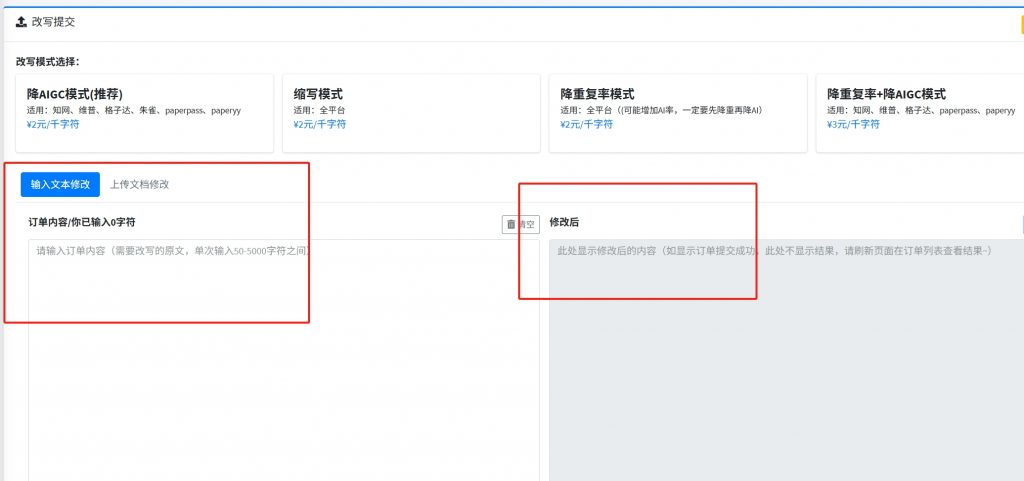Click ¥2元/千字符 price under 降AIGC模式
Image resolution: width=1024 pixels, height=481 pixels.
pos(53,124)
